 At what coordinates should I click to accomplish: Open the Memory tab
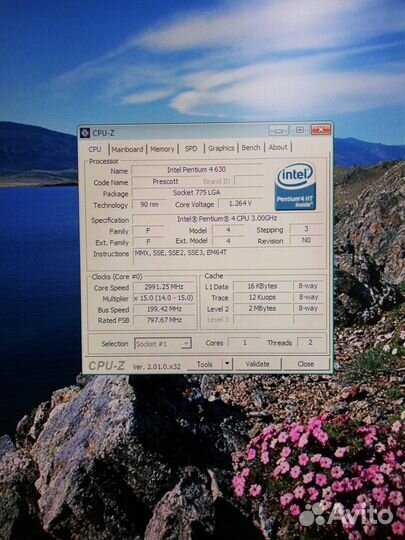coord(162,149)
